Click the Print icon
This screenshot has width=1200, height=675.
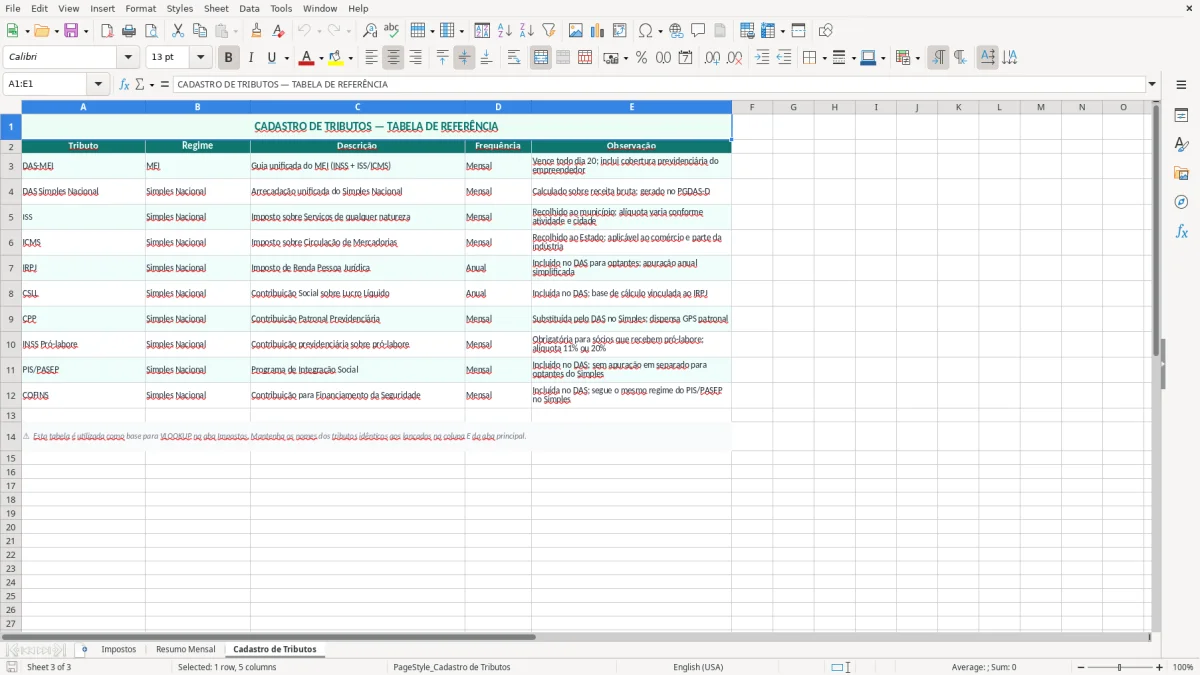tap(129, 31)
